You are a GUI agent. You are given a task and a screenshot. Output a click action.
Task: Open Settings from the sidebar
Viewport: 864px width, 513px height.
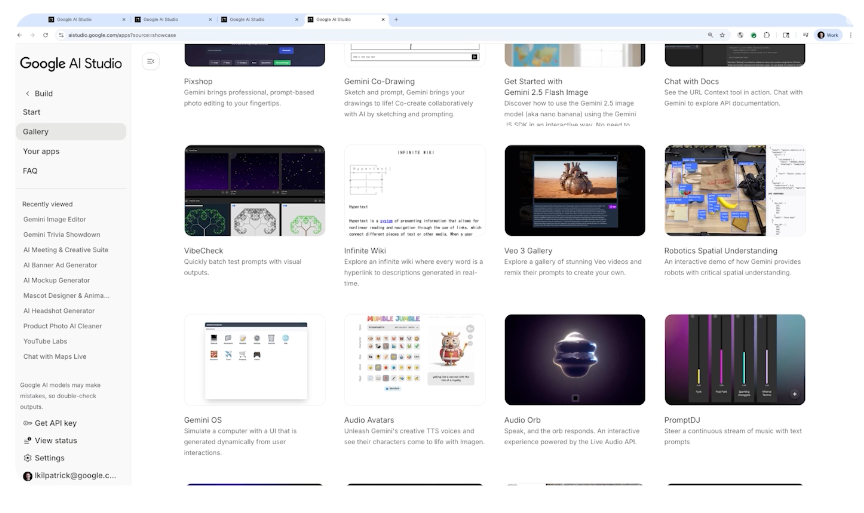click(50, 458)
